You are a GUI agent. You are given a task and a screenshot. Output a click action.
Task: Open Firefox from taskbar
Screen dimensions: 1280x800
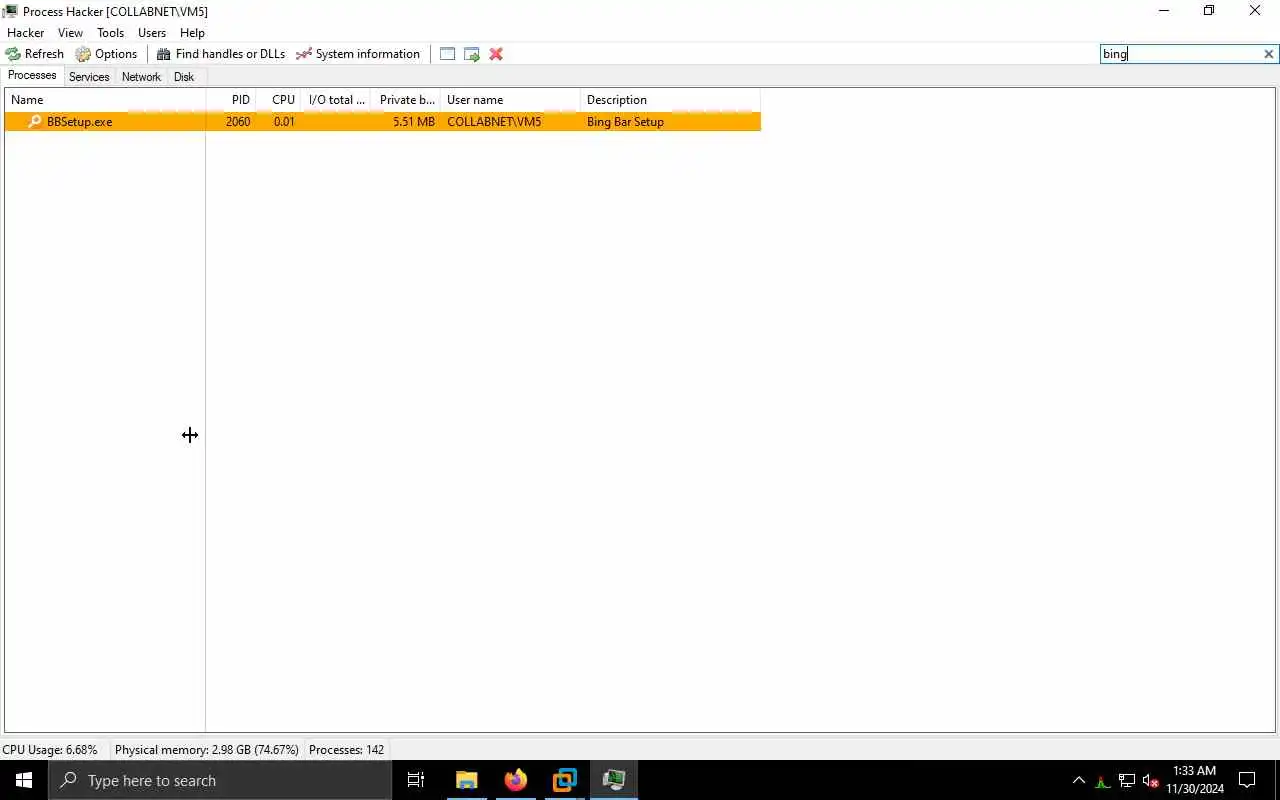(515, 780)
